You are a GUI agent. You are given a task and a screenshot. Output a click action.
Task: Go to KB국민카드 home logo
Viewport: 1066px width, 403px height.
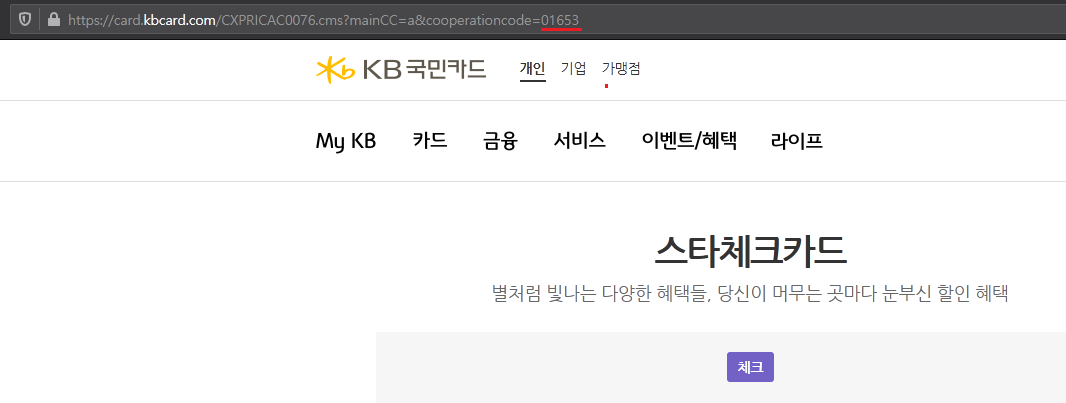[401, 69]
